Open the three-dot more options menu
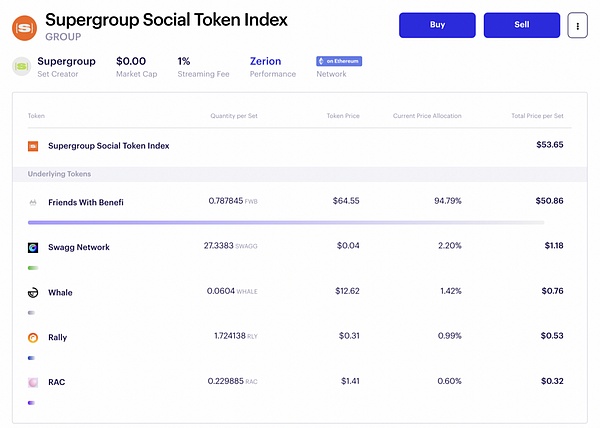 click(x=577, y=25)
